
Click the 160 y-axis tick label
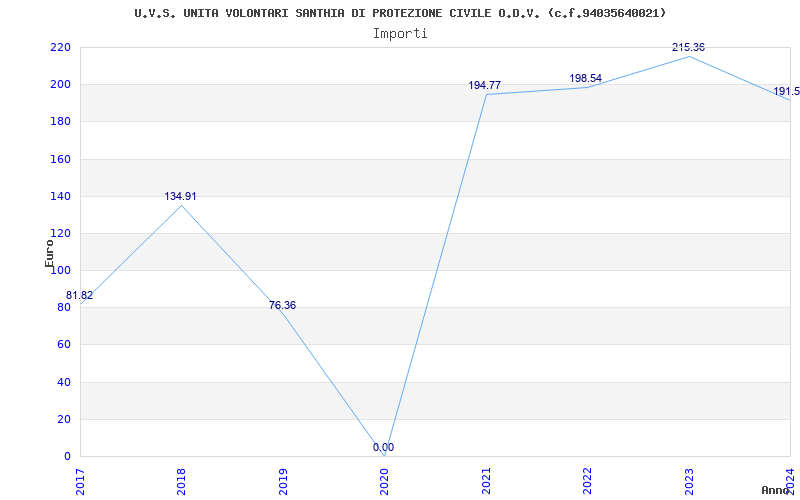[60, 159]
